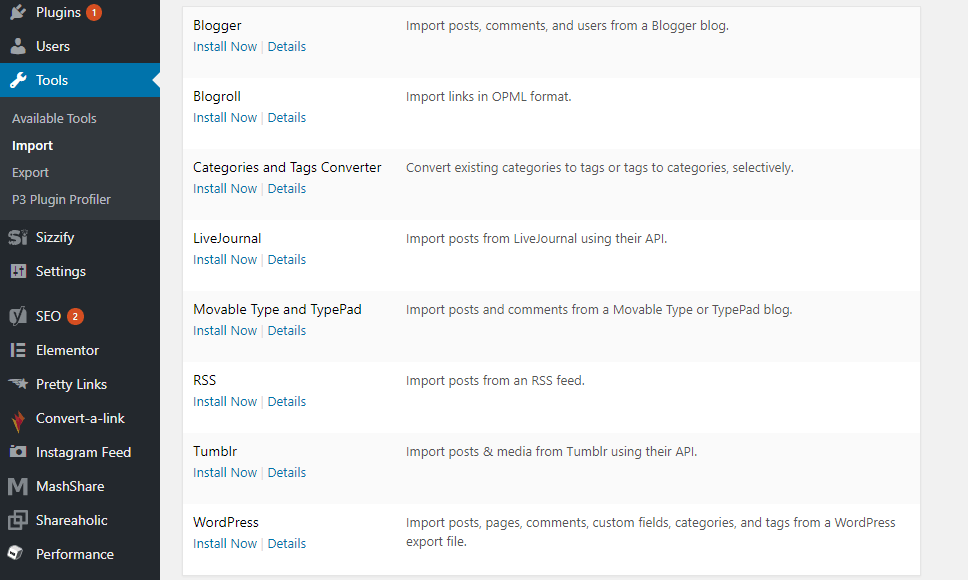Click the Tools wrench icon

(18, 80)
